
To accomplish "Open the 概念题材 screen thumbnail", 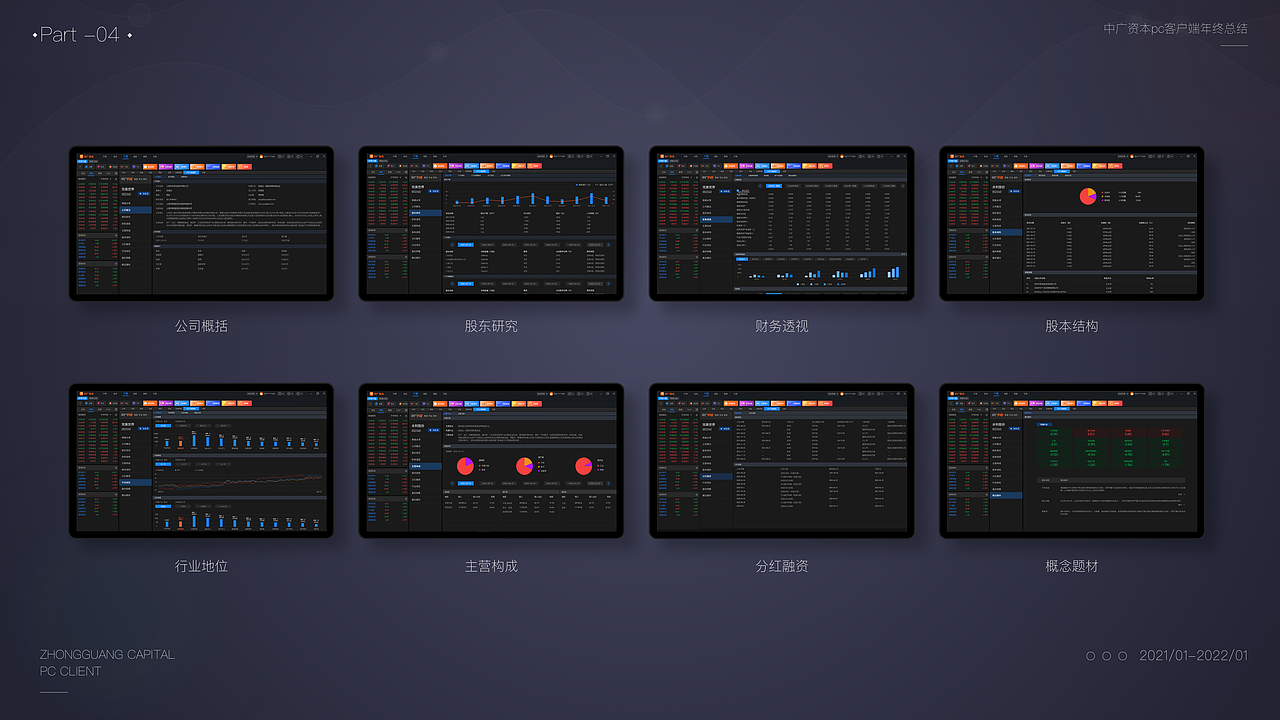I will (x=1071, y=461).
